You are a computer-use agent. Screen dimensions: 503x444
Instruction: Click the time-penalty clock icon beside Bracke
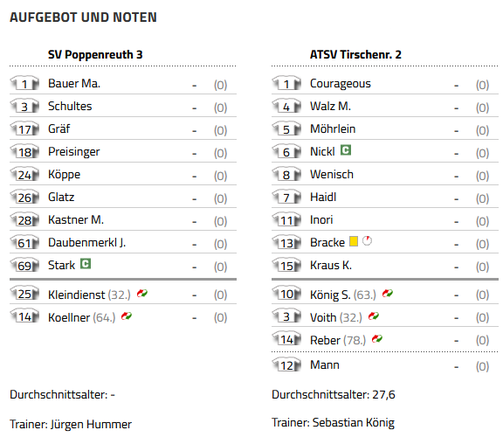[367, 241]
